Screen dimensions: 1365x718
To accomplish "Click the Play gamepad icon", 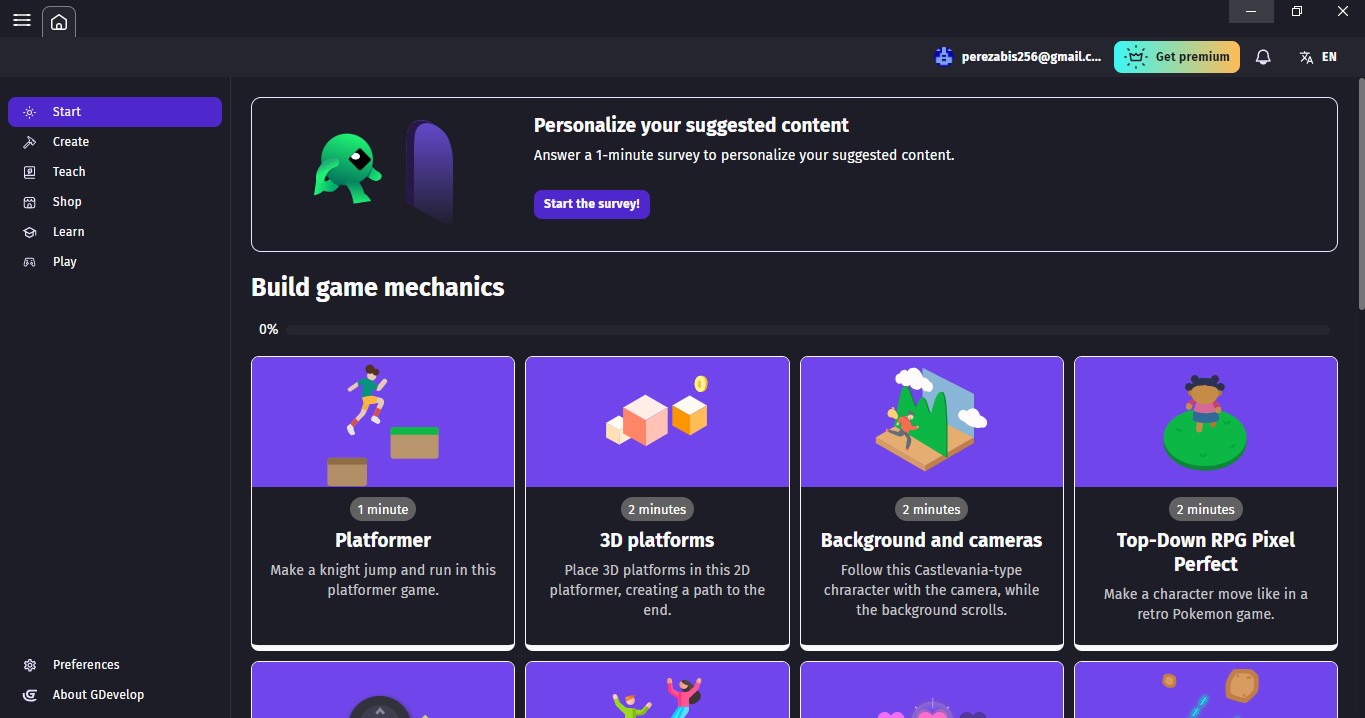I will pos(30,262).
